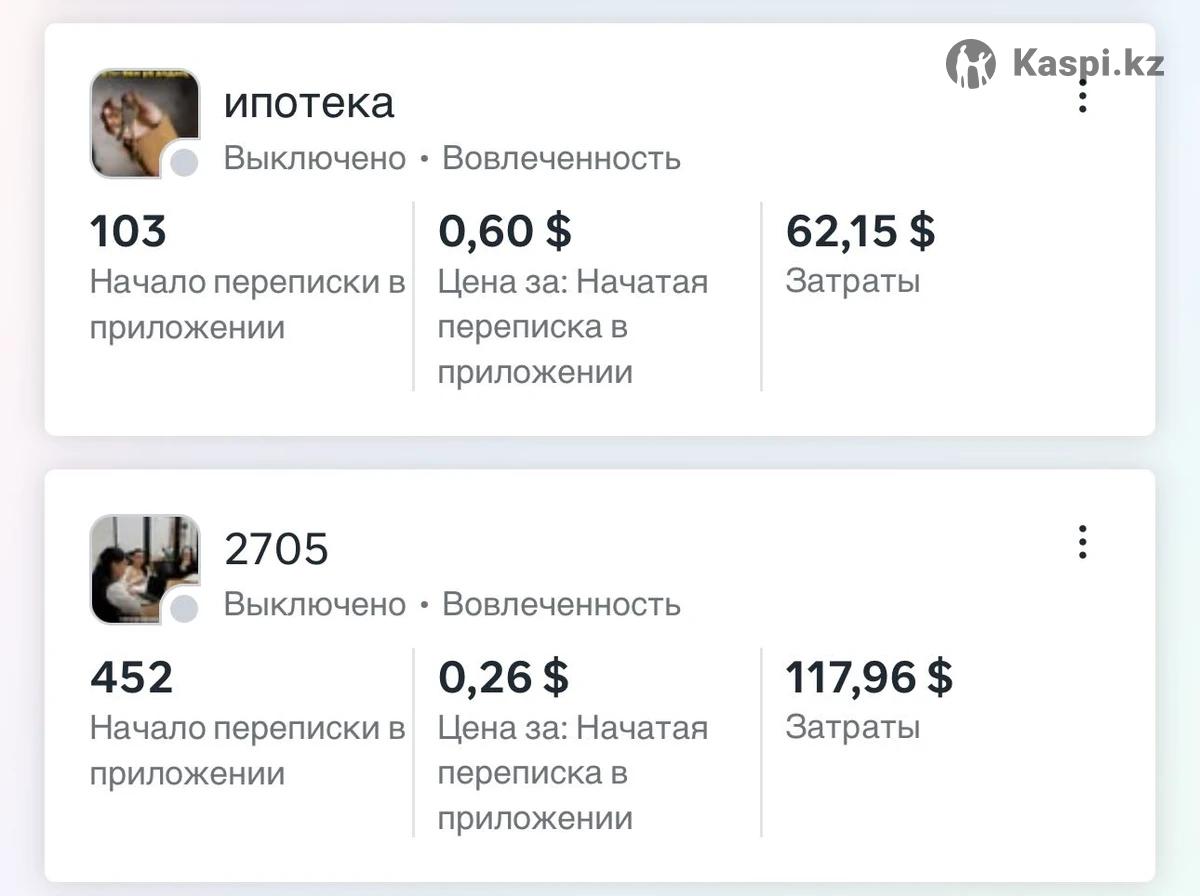Open the ипотека campaign title
This screenshot has height=896, width=1200.
(x=309, y=103)
